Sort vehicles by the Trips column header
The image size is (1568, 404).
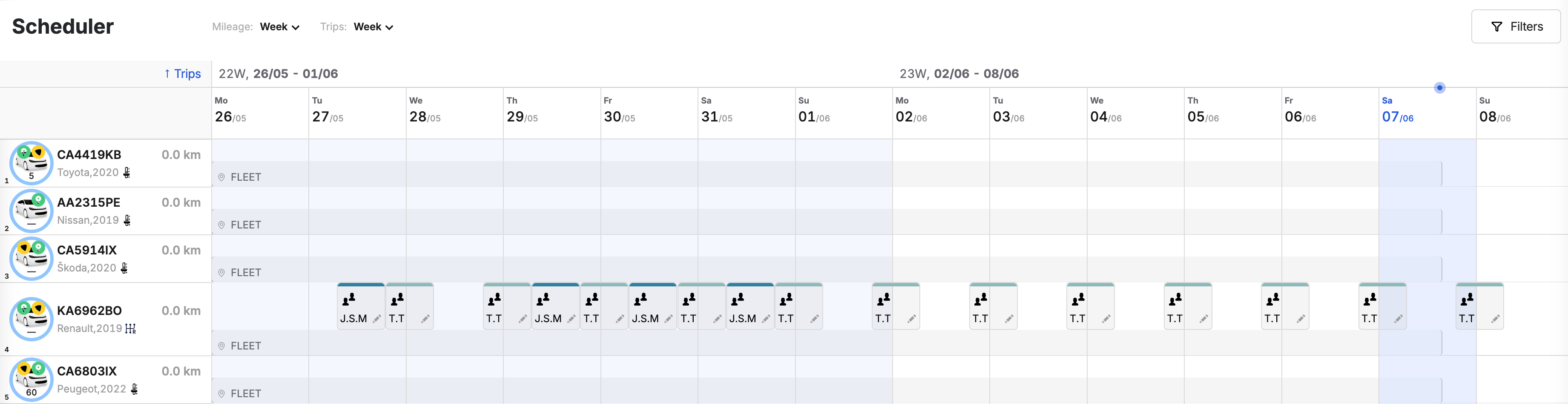tap(183, 74)
